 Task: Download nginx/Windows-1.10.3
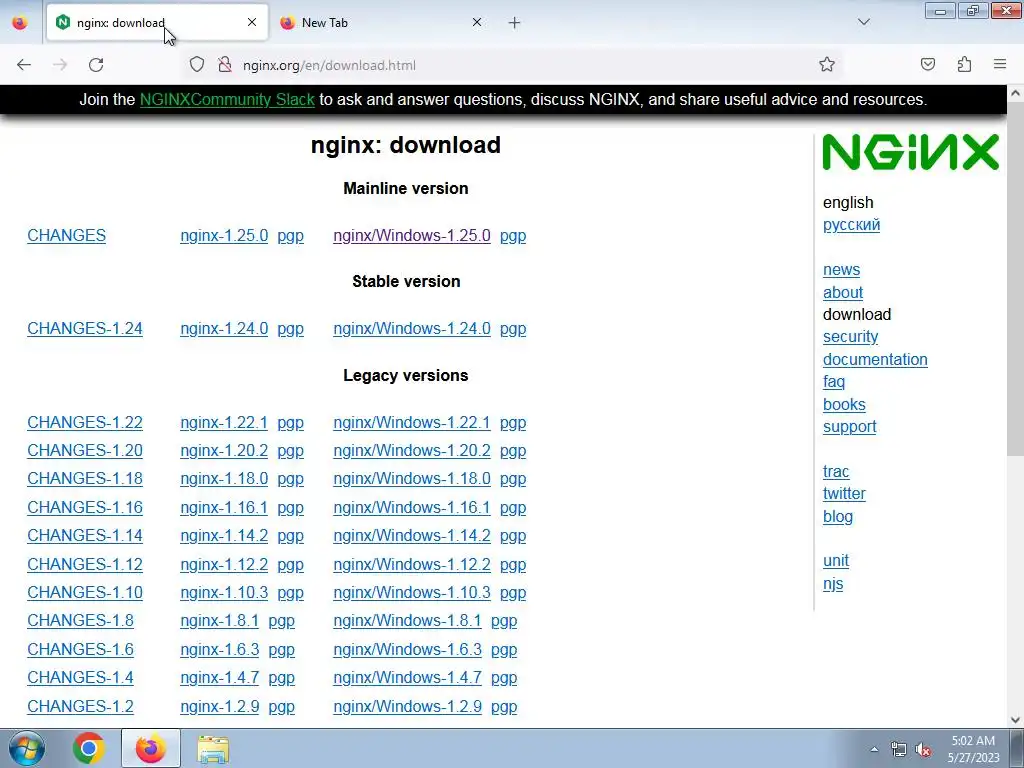tap(411, 592)
